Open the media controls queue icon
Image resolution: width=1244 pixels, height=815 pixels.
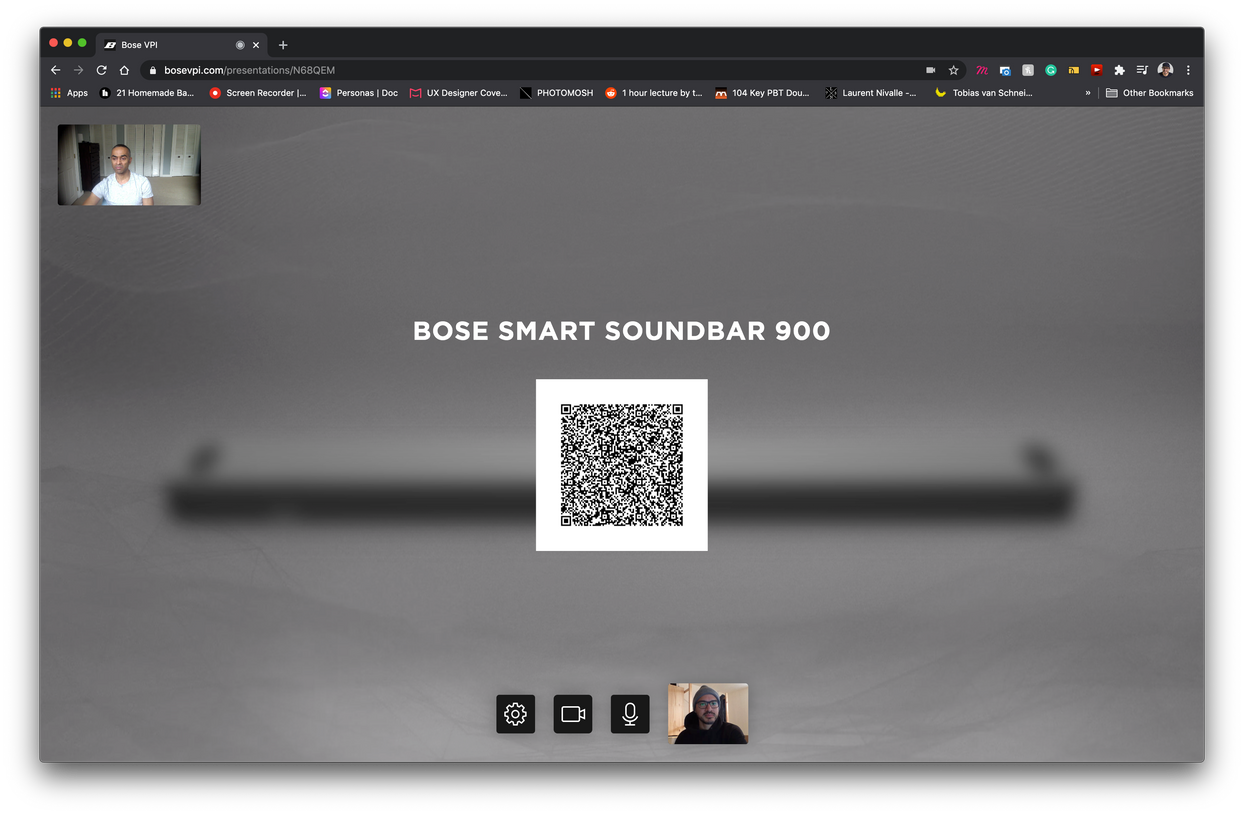pyautogui.click(x=1142, y=70)
